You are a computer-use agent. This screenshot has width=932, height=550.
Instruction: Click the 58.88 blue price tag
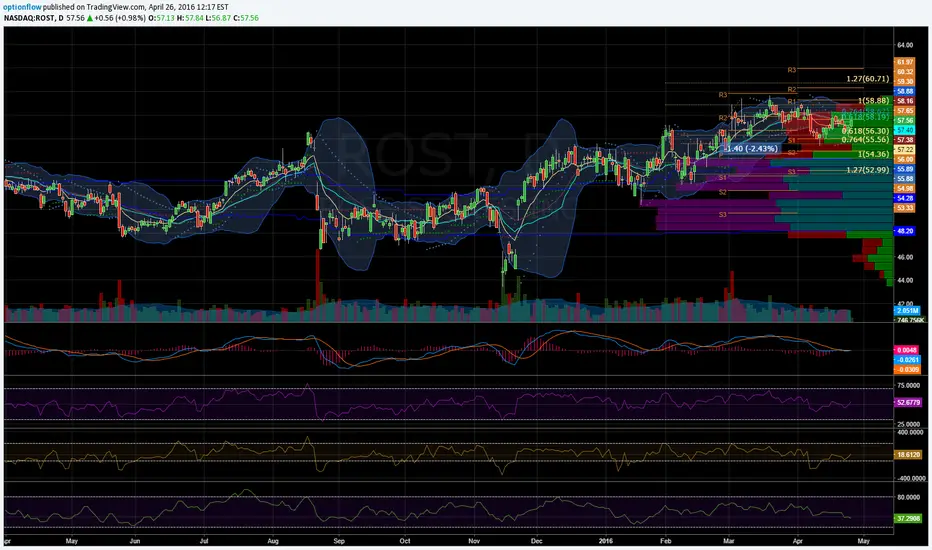[905, 92]
